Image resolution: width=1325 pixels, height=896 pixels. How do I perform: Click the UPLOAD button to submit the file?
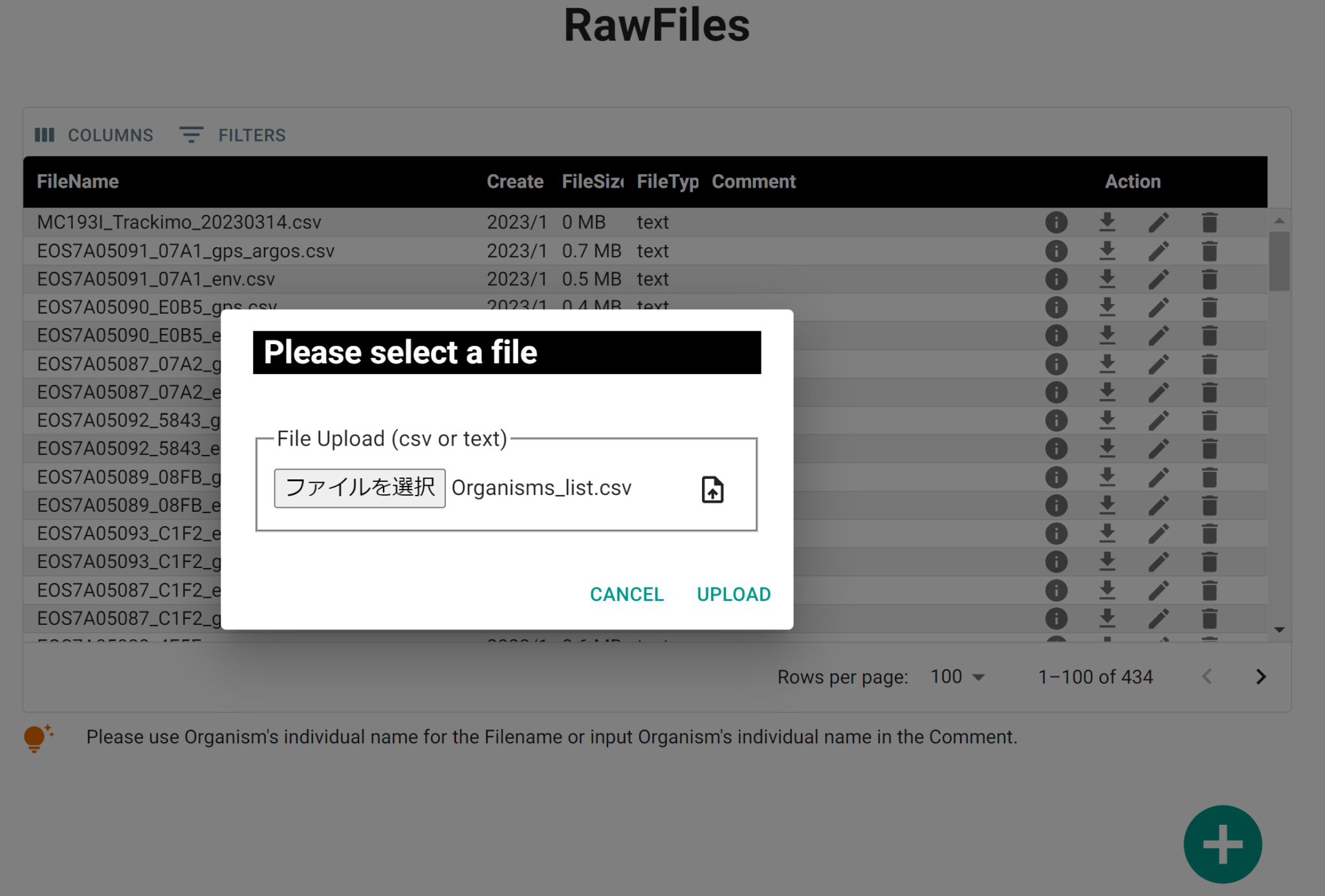click(x=733, y=594)
